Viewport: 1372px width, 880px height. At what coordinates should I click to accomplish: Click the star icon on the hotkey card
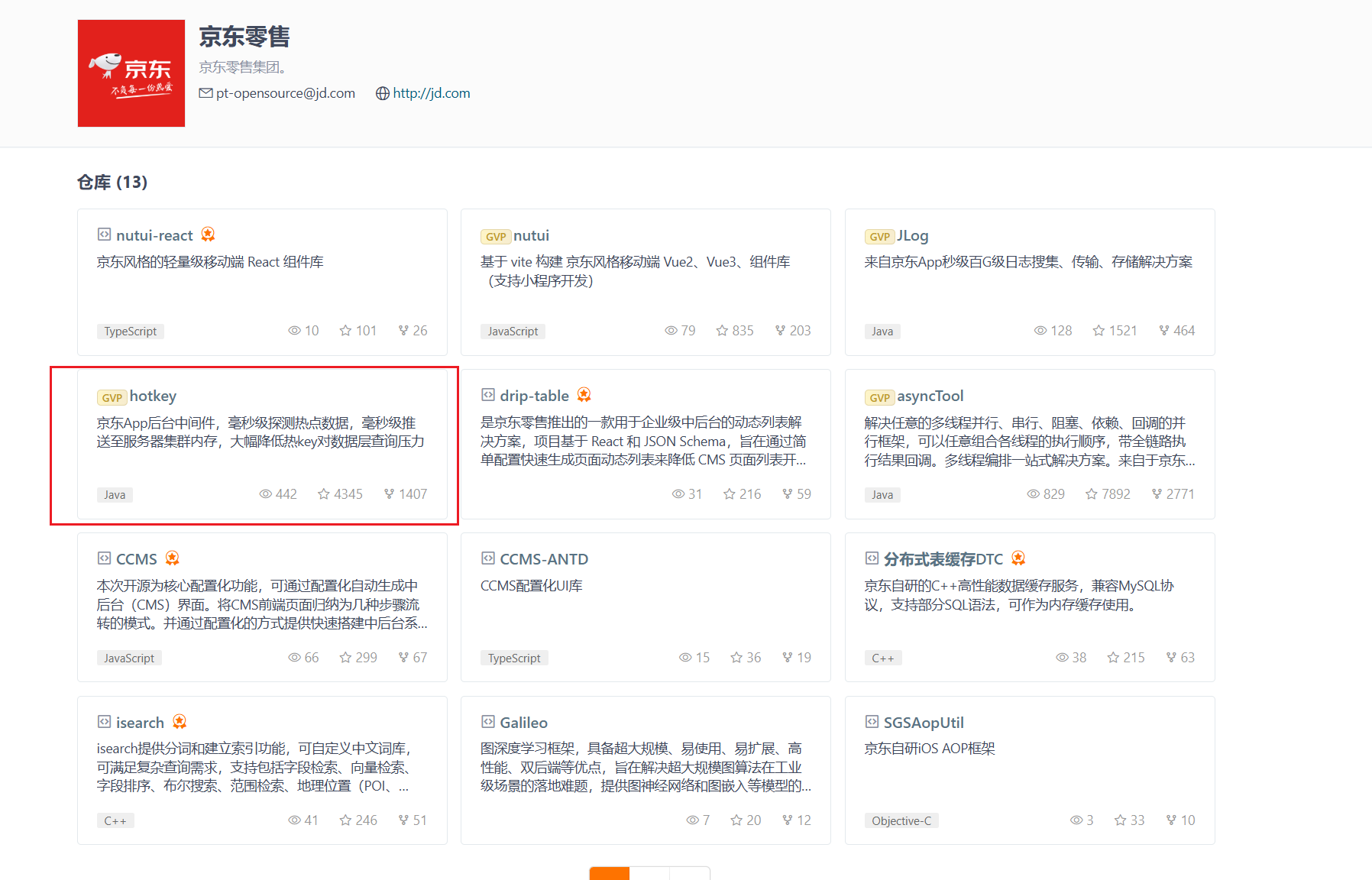coord(324,494)
